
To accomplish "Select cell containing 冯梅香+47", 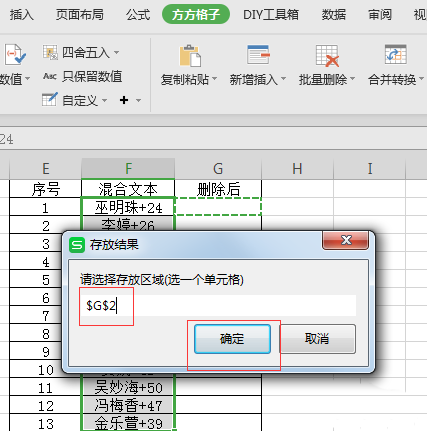I will tap(128, 405).
